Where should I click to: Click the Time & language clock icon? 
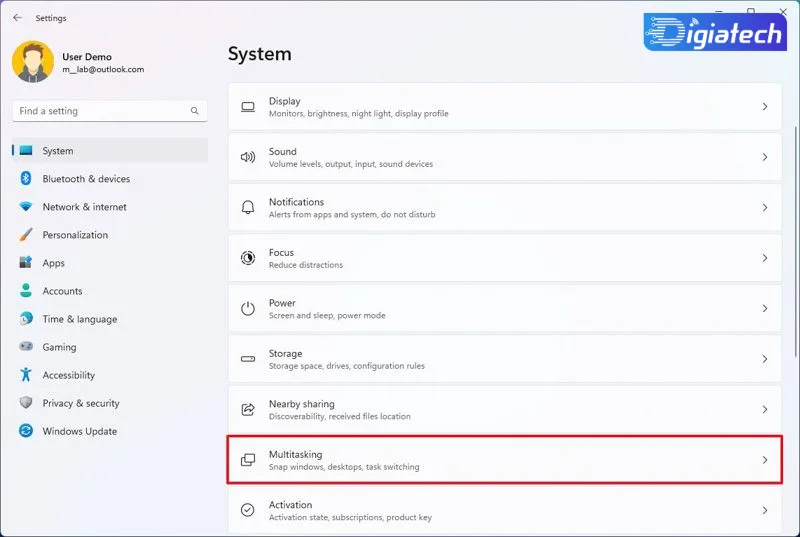[x=26, y=318]
